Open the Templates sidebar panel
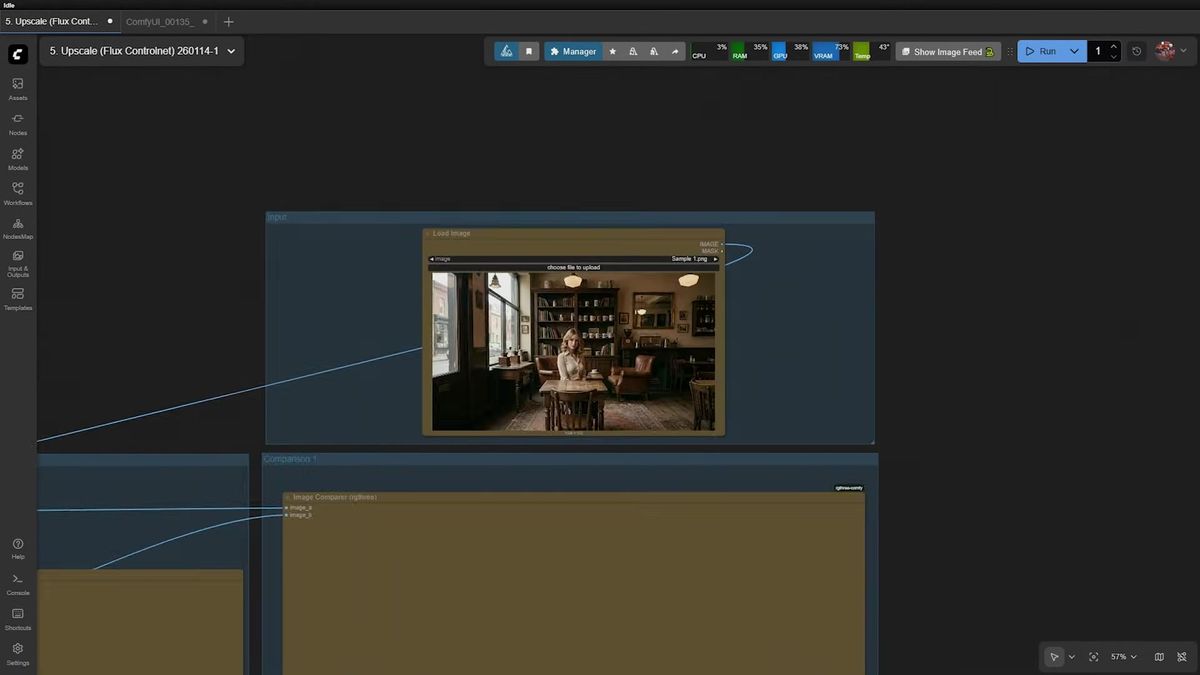The image size is (1200, 675). click(18, 298)
